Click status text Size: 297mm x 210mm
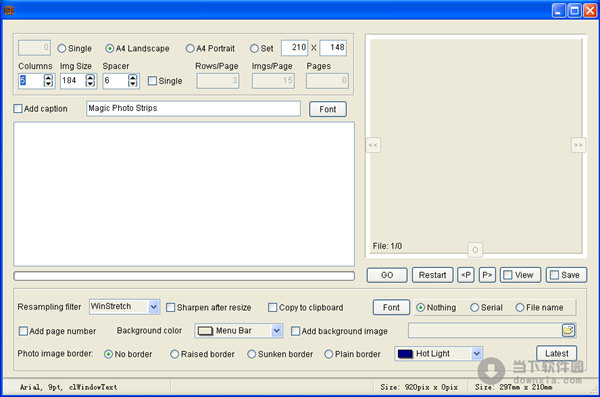Screen dimensions: 600x397 point(514,387)
